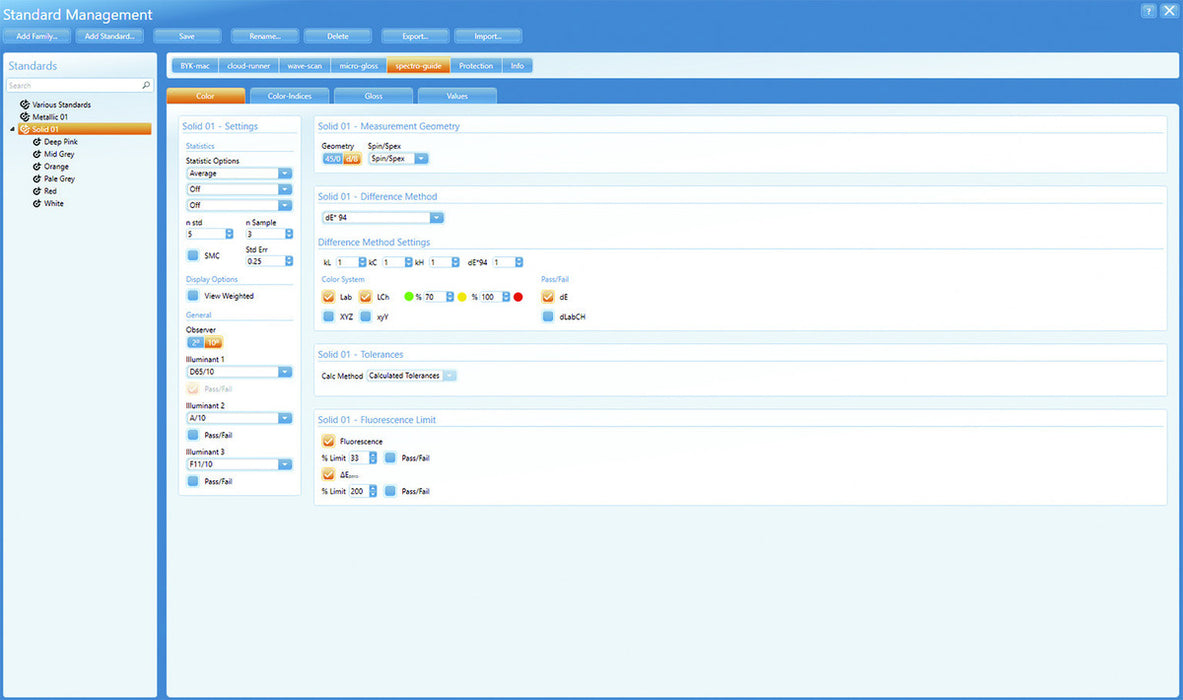The image size is (1183, 700).
Task: Click the Orange standard icon in tree
Action: (x=37, y=167)
